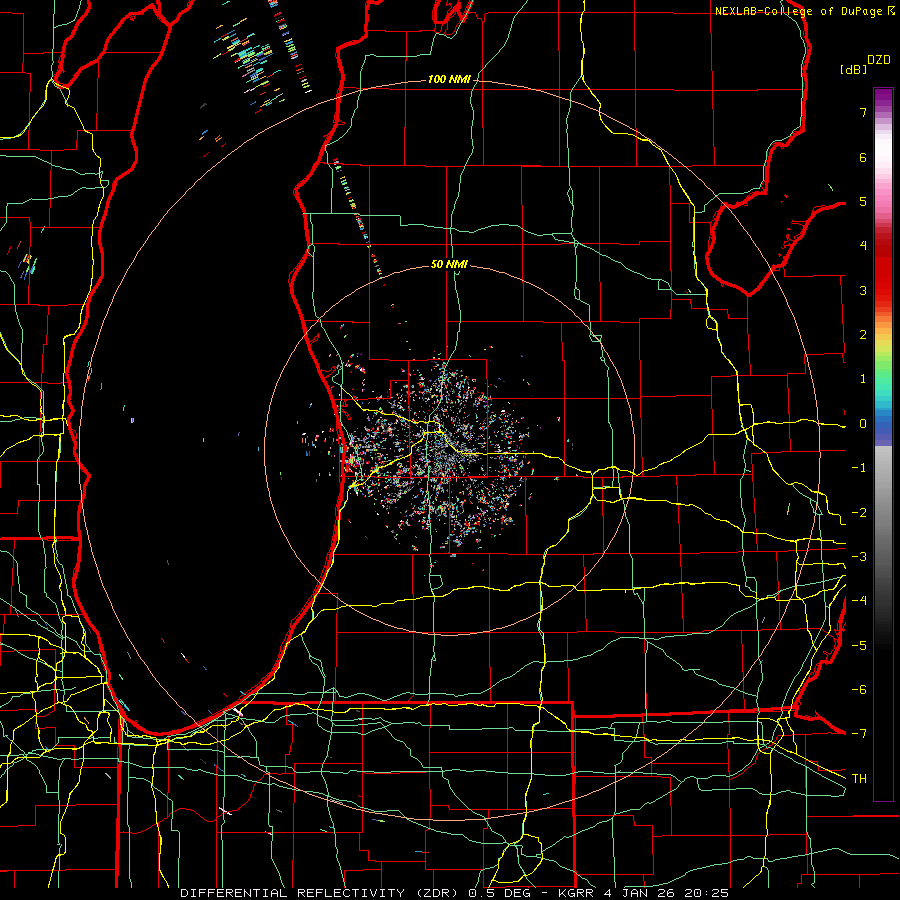Select the -3 dB tick label on the legend
This screenshot has height=900, width=900.
tap(859, 557)
